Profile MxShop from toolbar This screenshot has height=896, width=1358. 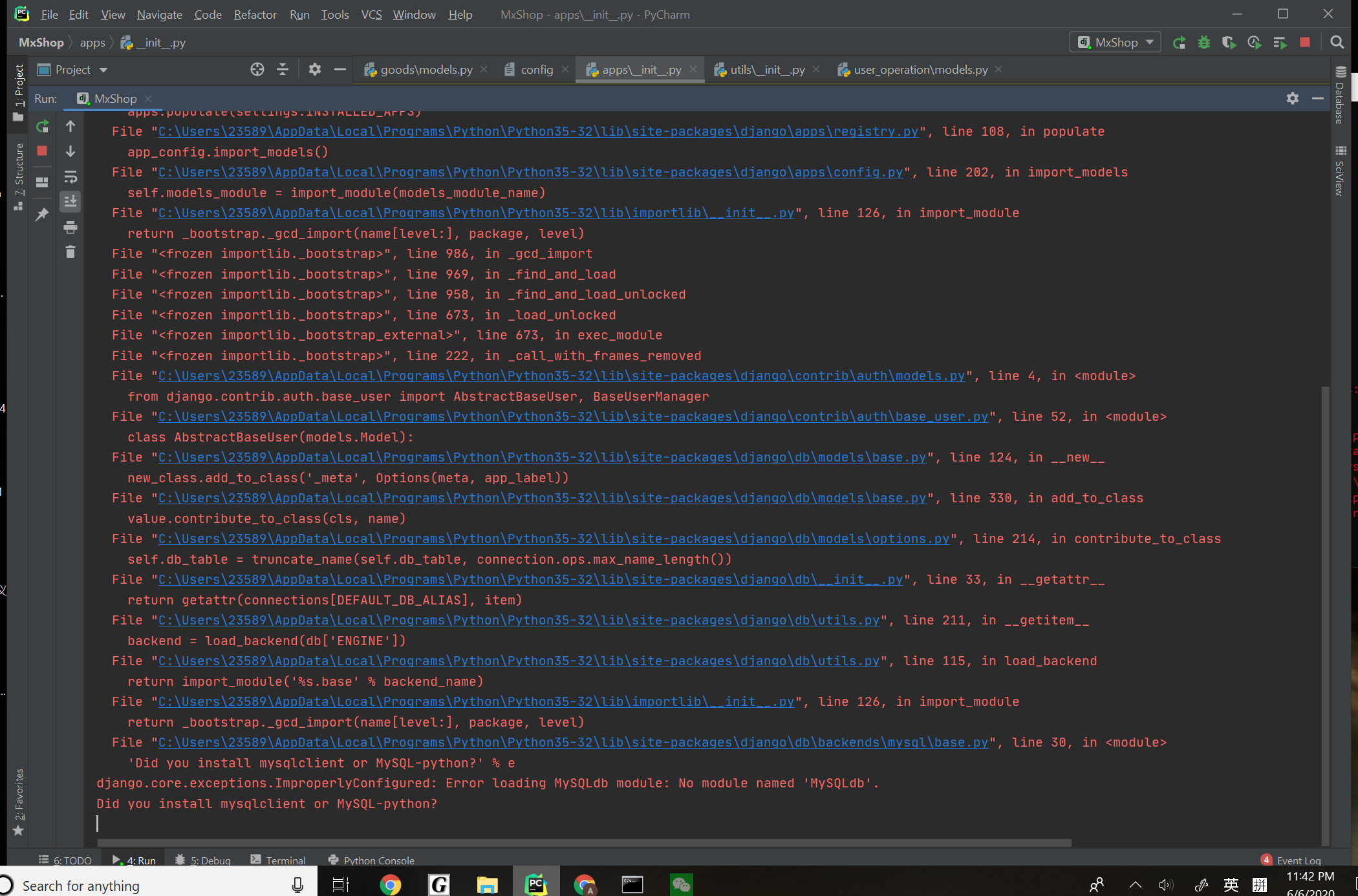tap(1254, 43)
